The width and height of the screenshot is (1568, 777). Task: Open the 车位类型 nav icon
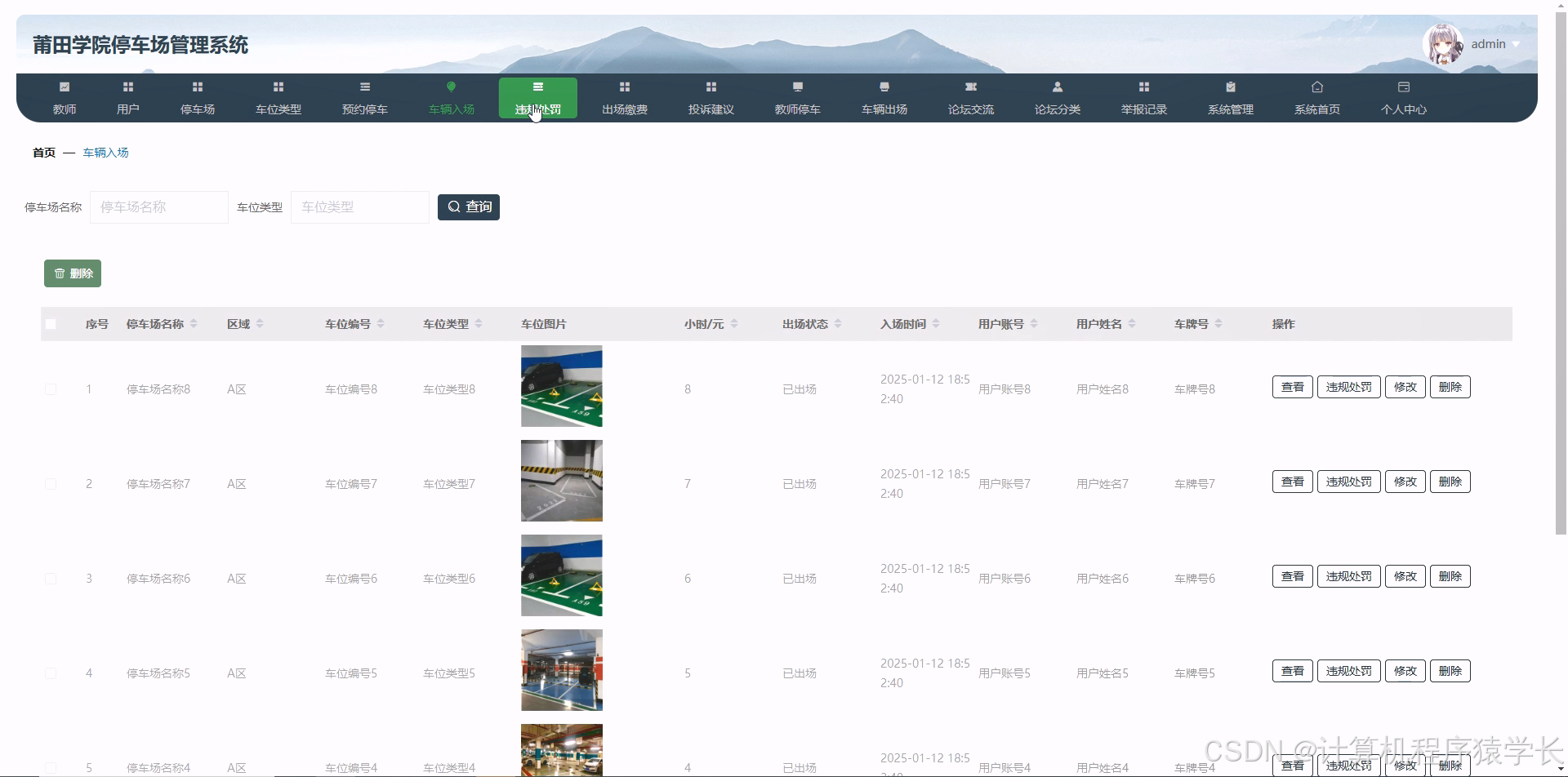[x=278, y=87]
